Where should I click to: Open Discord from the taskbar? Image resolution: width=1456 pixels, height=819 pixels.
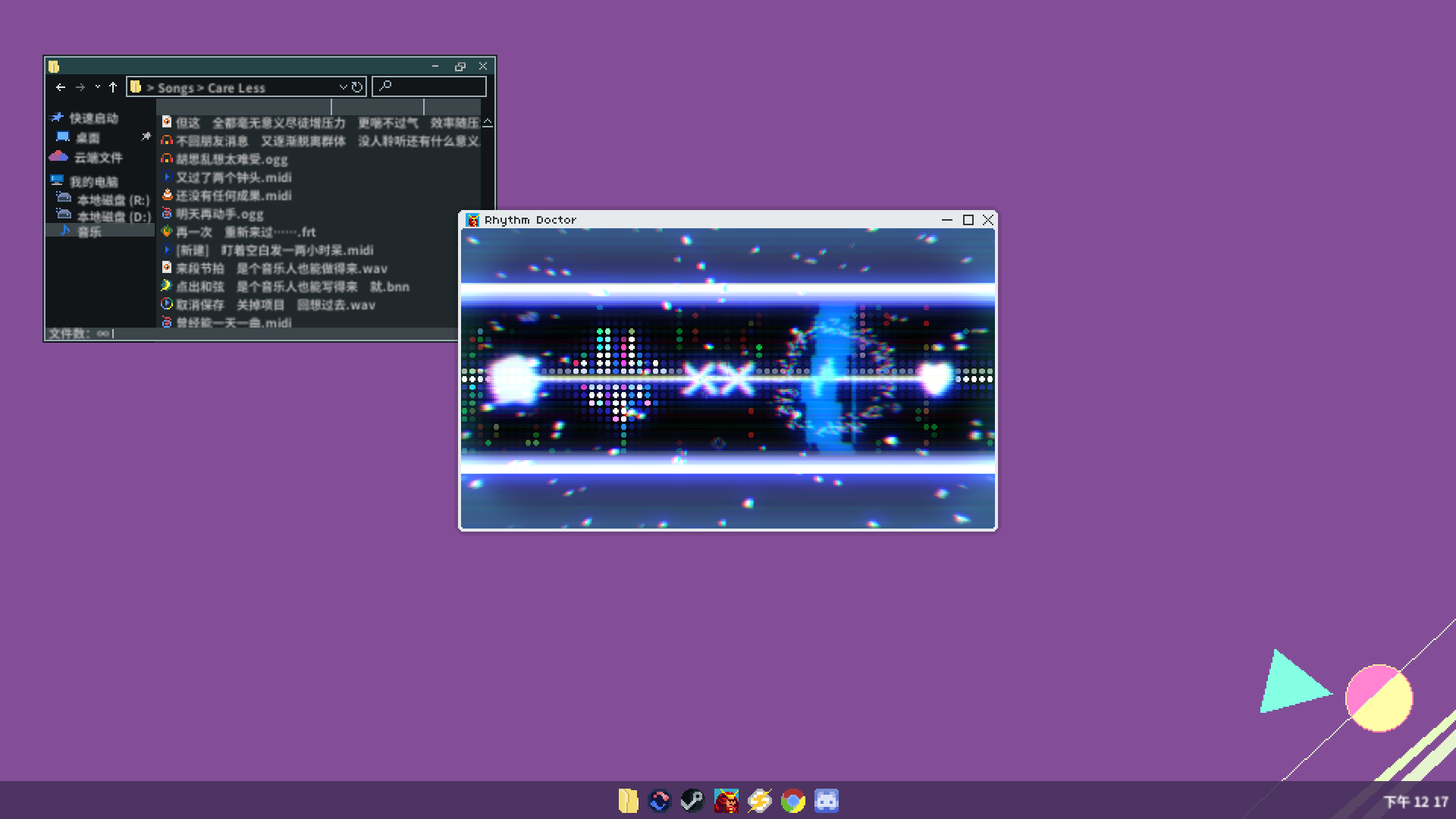coord(826,801)
